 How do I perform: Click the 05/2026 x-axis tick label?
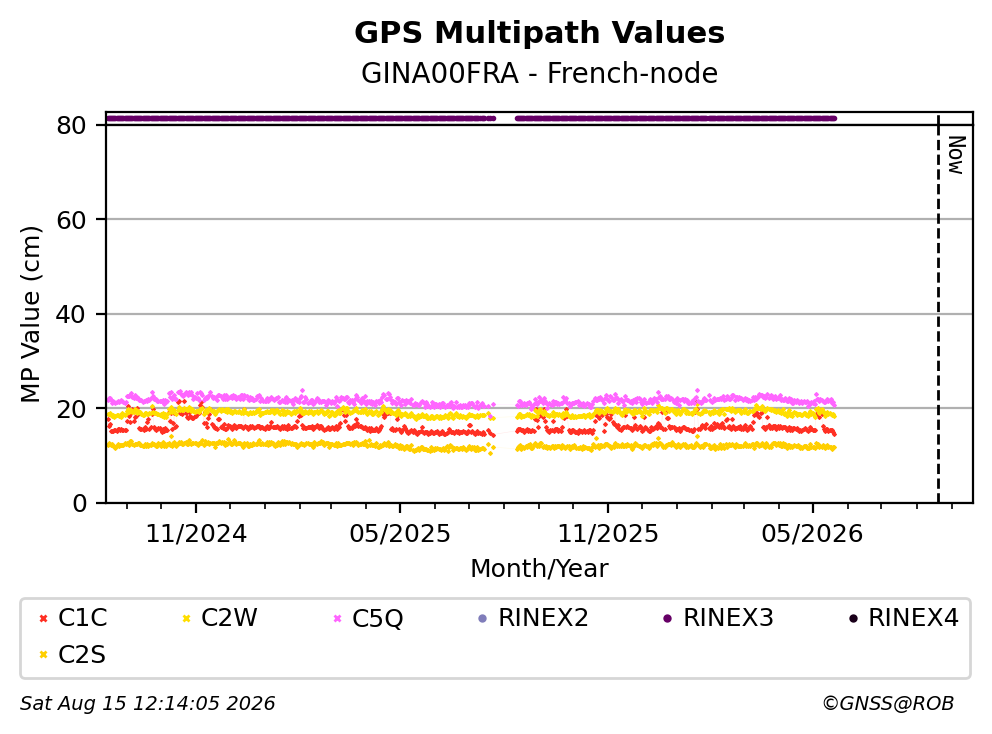(x=812, y=534)
